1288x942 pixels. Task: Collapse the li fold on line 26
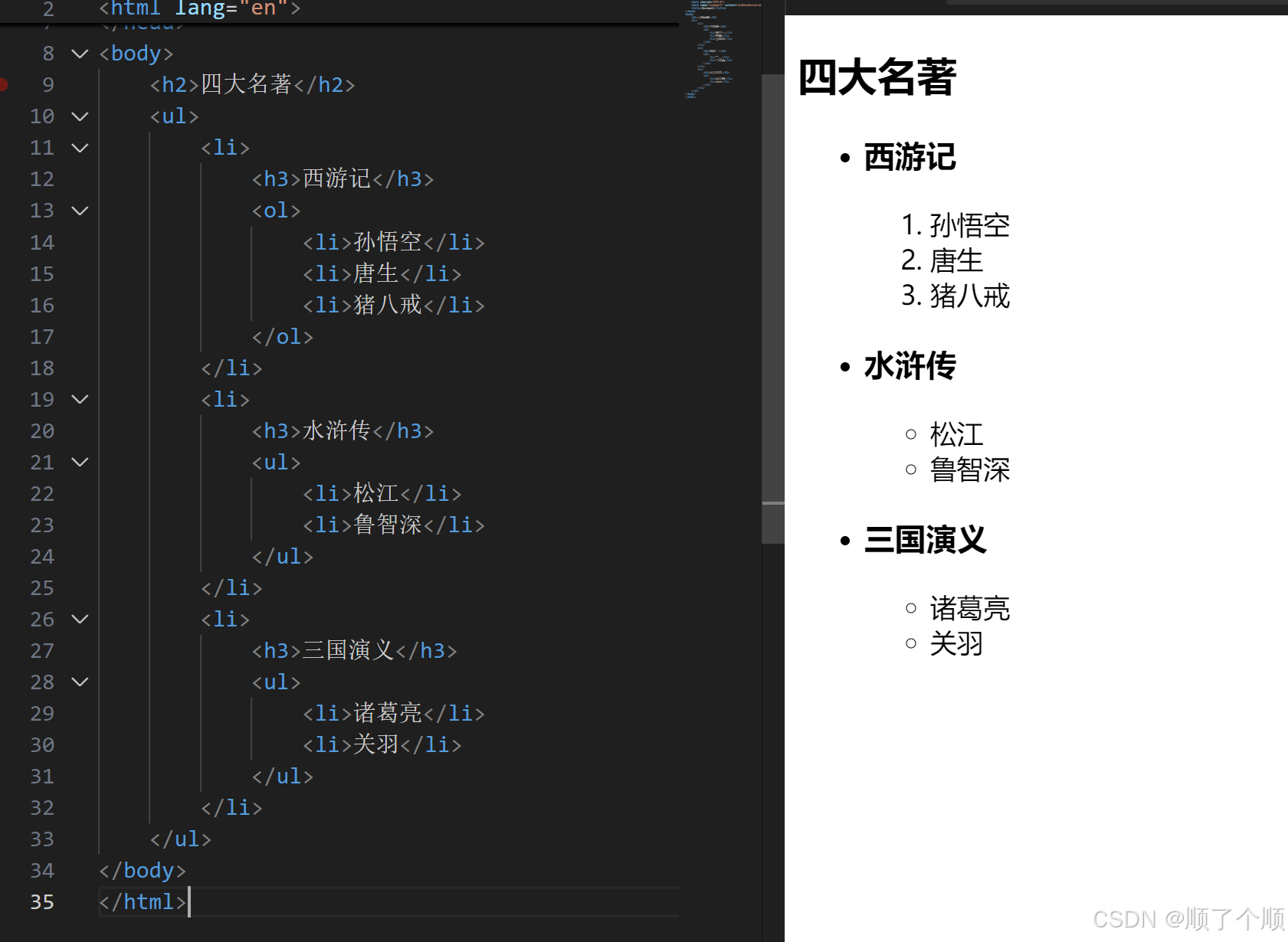click(x=80, y=619)
